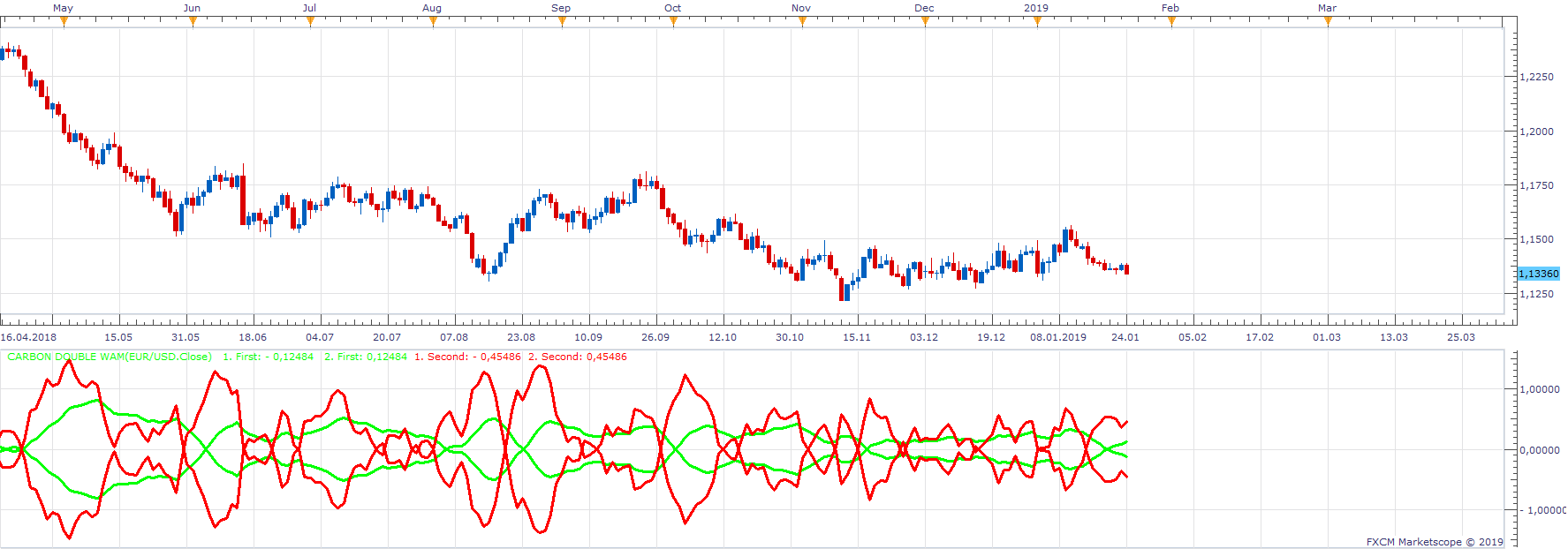Click the 03.12 date axis label

tap(924, 337)
